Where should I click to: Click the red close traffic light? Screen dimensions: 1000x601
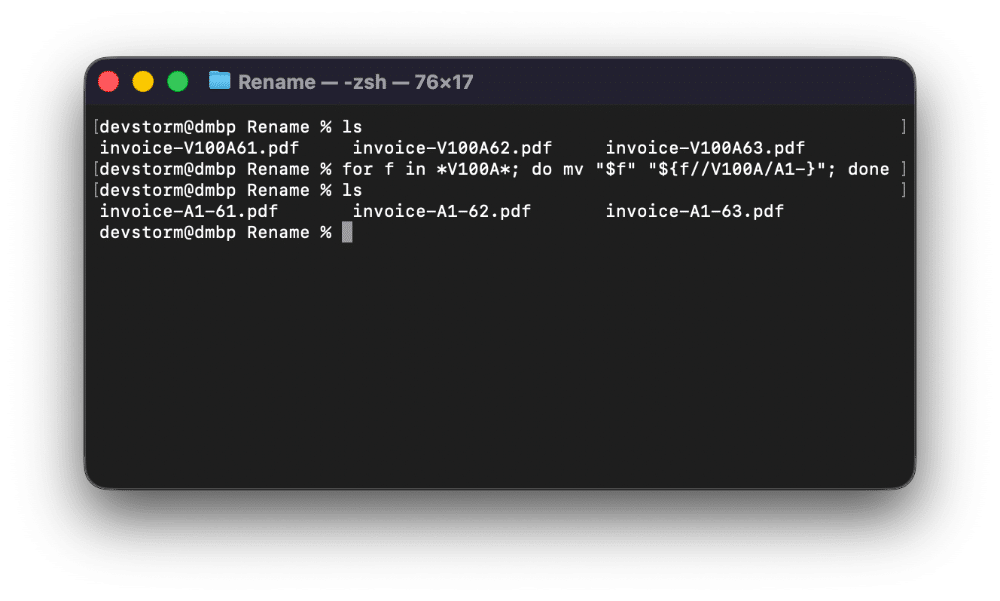(108, 81)
